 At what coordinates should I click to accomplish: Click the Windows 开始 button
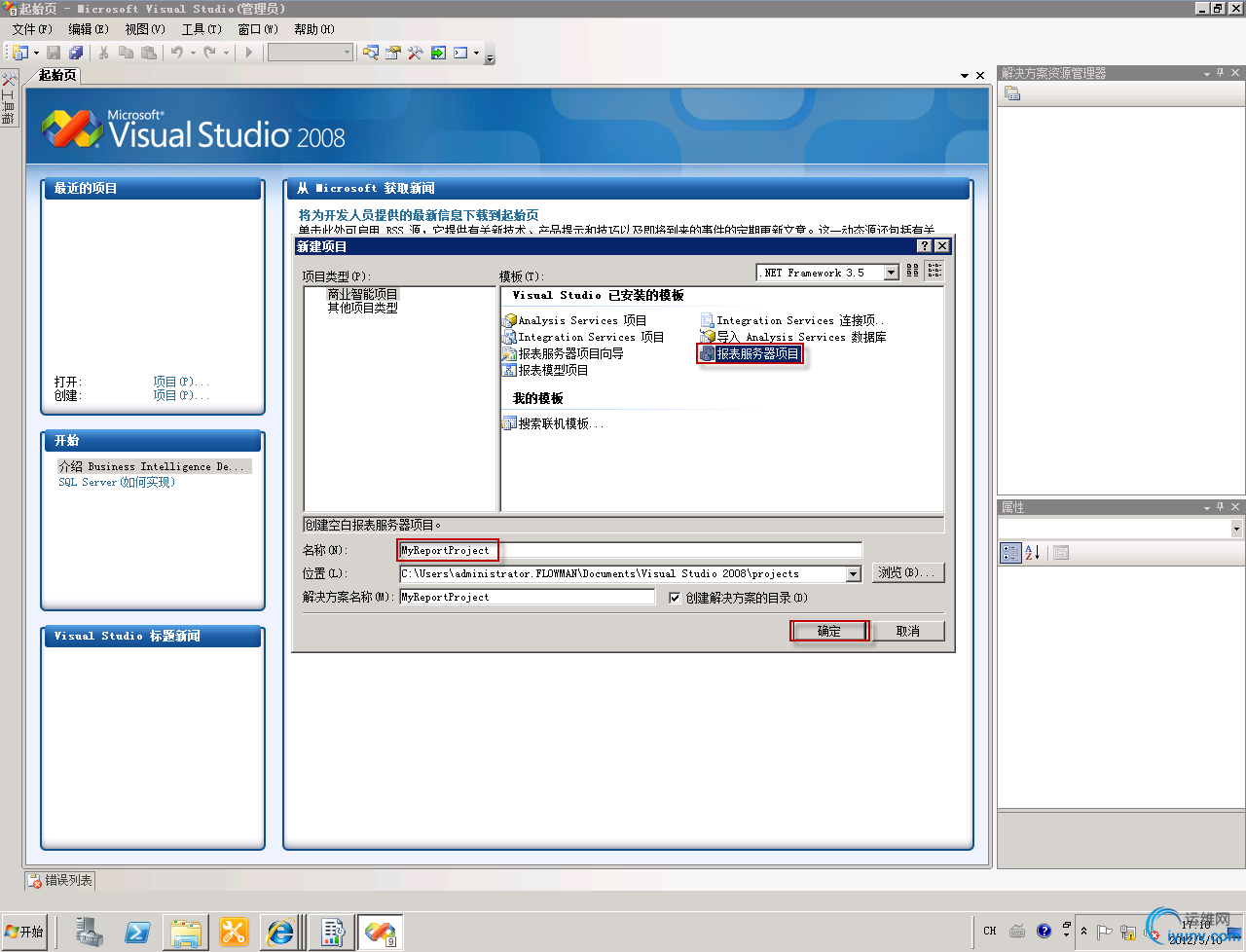tap(25, 932)
